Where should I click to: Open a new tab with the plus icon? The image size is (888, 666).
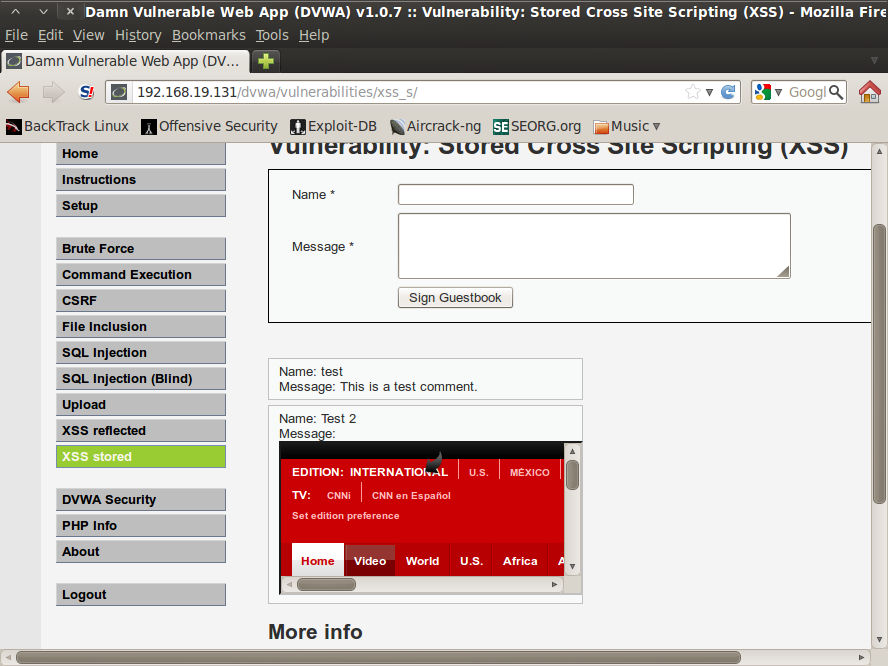[x=266, y=61]
